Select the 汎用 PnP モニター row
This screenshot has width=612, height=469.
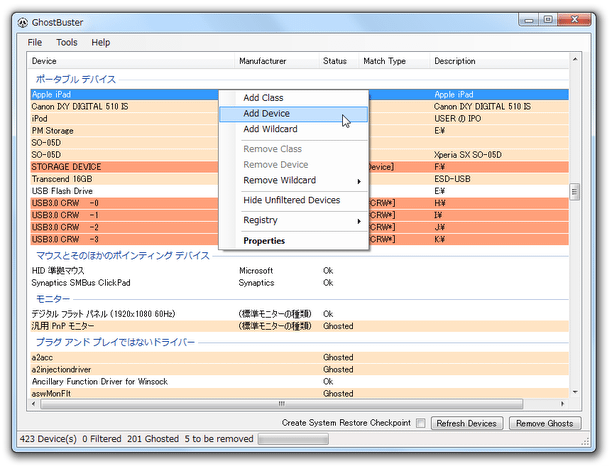pos(299,326)
